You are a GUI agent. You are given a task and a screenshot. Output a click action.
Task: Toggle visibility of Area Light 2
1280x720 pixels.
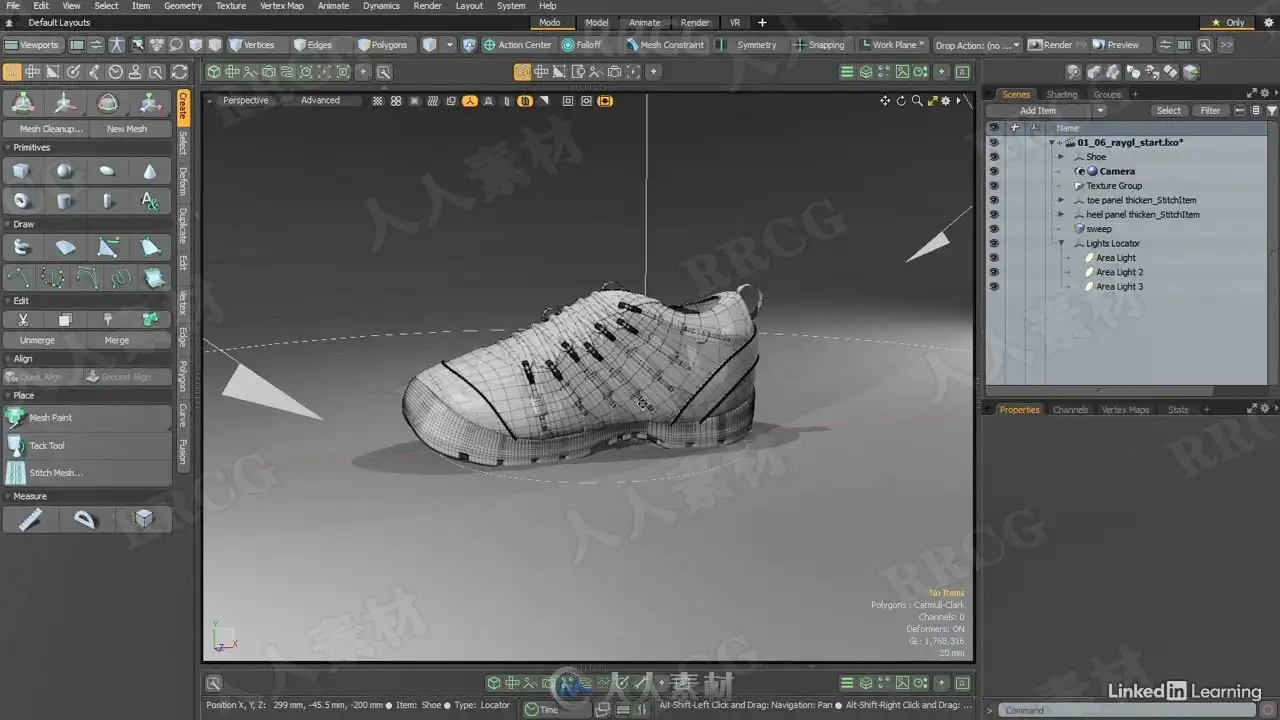pyautogui.click(x=993, y=272)
